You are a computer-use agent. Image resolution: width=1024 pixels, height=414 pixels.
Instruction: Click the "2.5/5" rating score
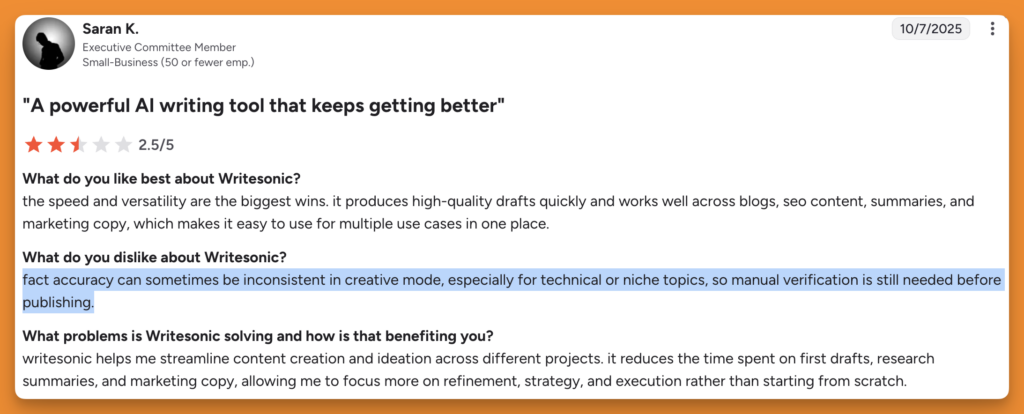tap(156, 145)
